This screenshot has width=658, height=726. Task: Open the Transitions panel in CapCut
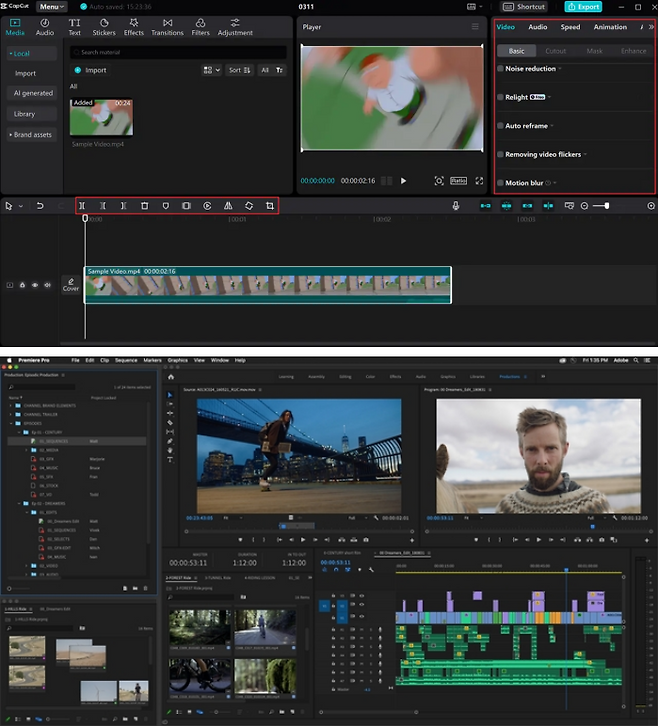(x=167, y=27)
